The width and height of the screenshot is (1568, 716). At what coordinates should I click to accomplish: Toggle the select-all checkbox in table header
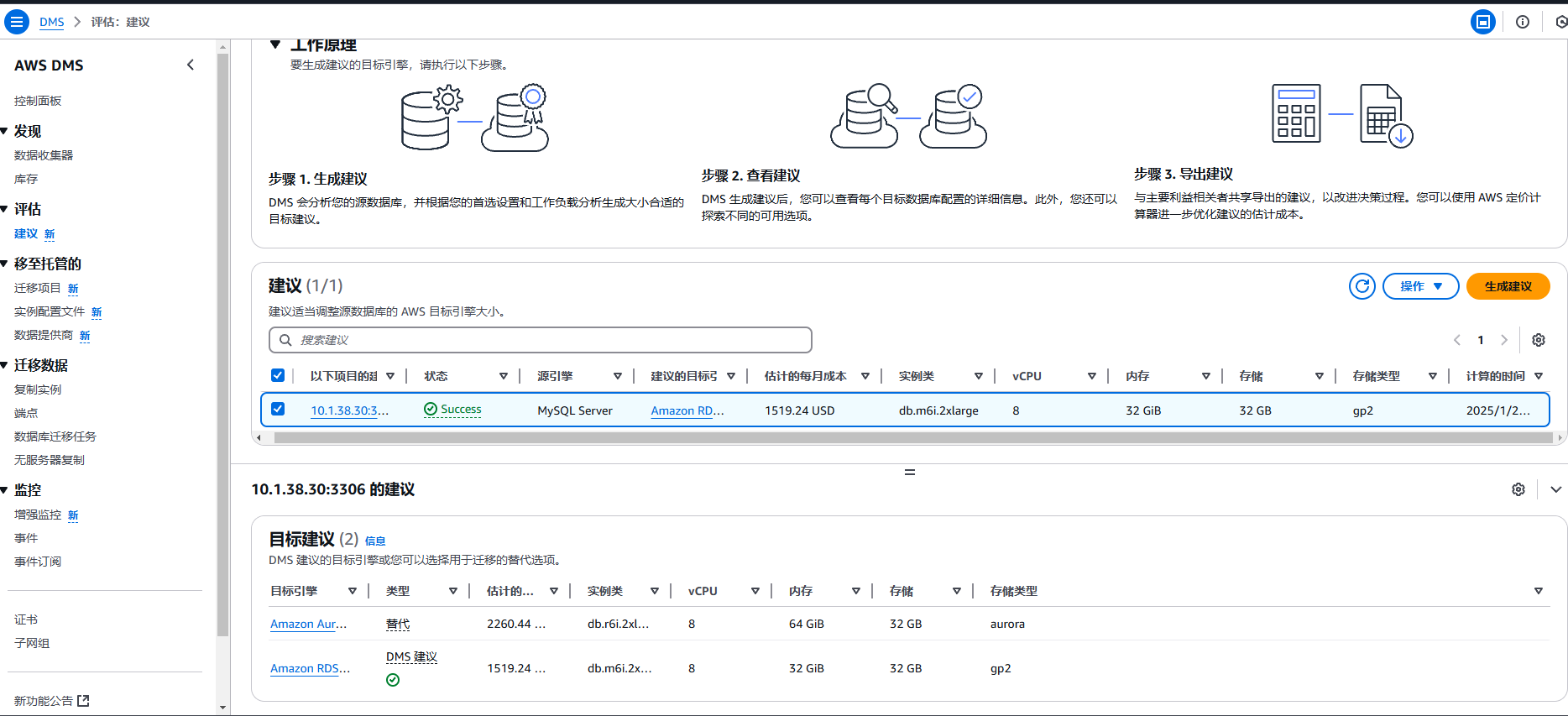(278, 375)
